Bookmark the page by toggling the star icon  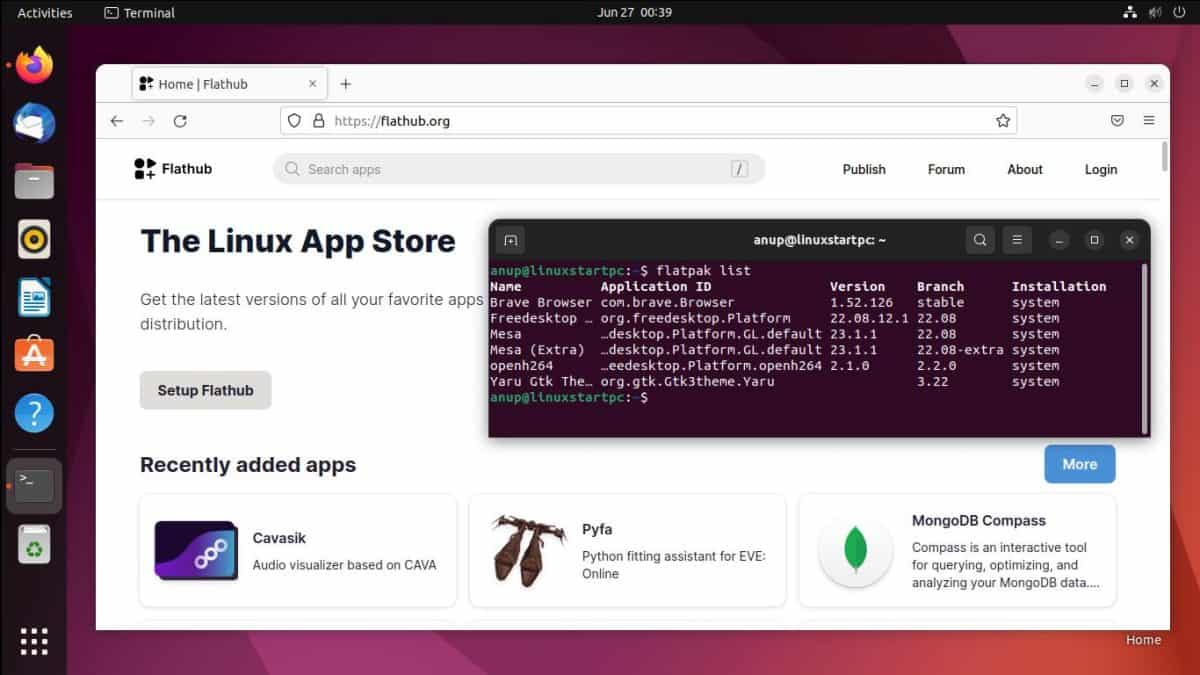[x=1003, y=120]
